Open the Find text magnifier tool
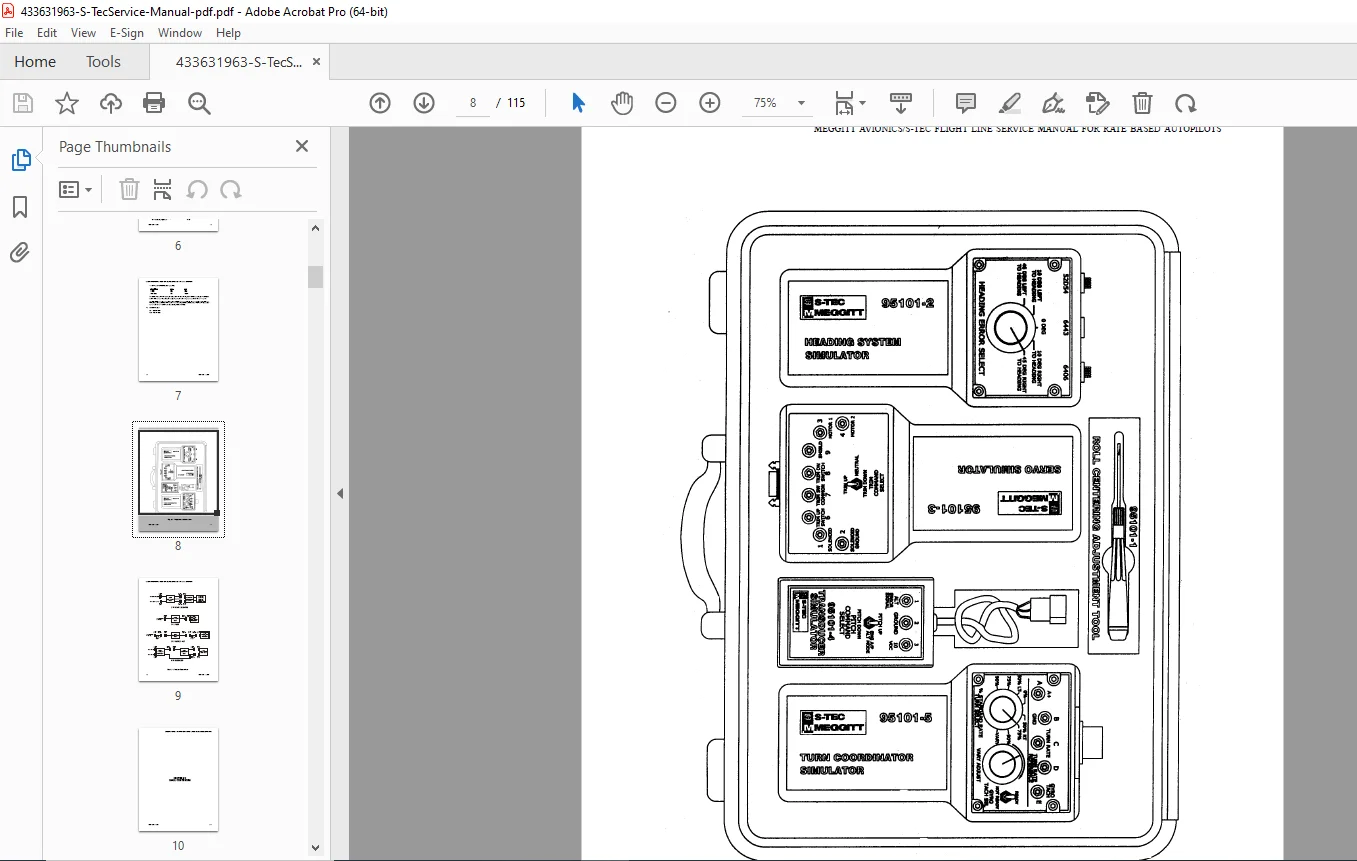The width and height of the screenshot is (1357, 861). [x=198, y=103]
